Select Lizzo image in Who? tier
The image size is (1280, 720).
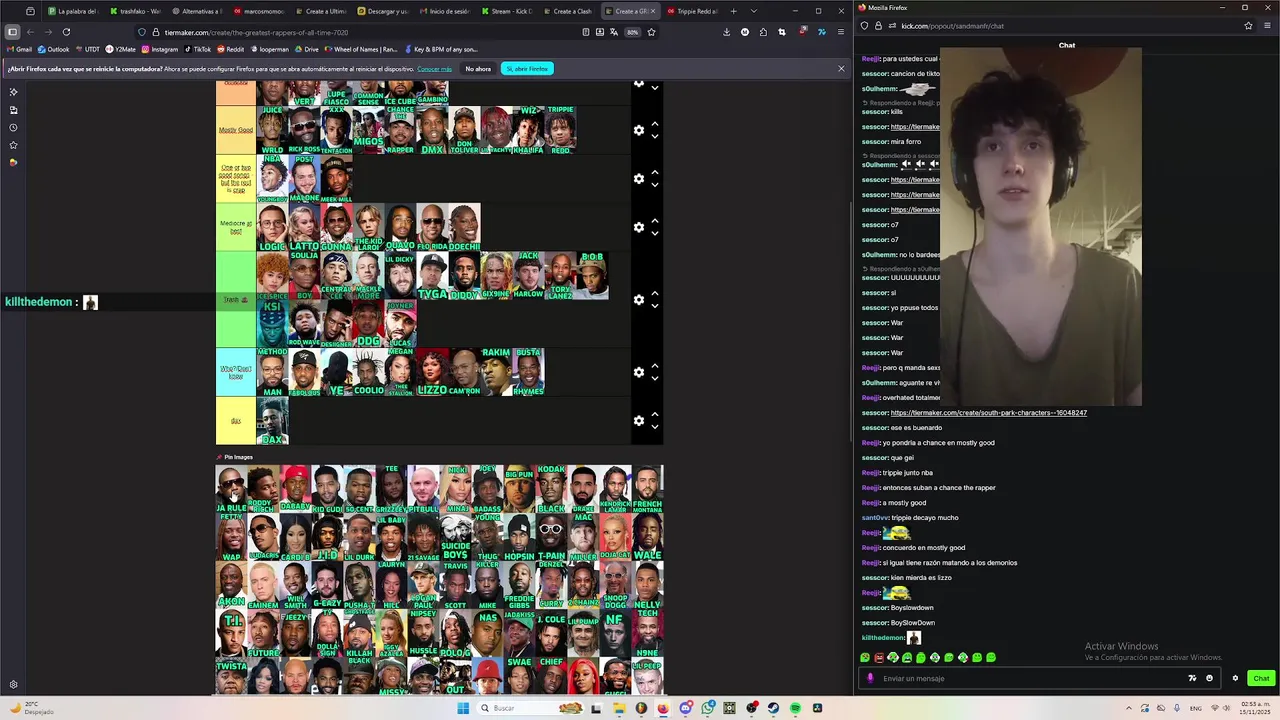click(x=433, y=372)
